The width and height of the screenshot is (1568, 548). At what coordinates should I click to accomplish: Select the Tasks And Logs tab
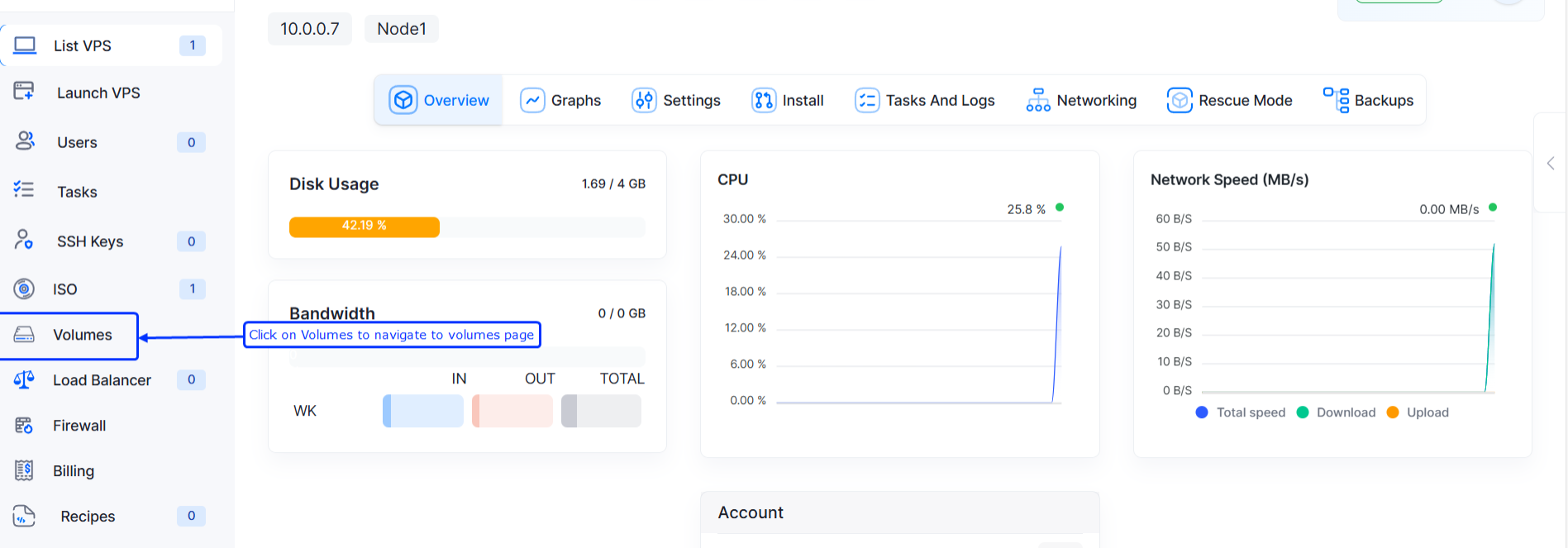tap(924, 100)
